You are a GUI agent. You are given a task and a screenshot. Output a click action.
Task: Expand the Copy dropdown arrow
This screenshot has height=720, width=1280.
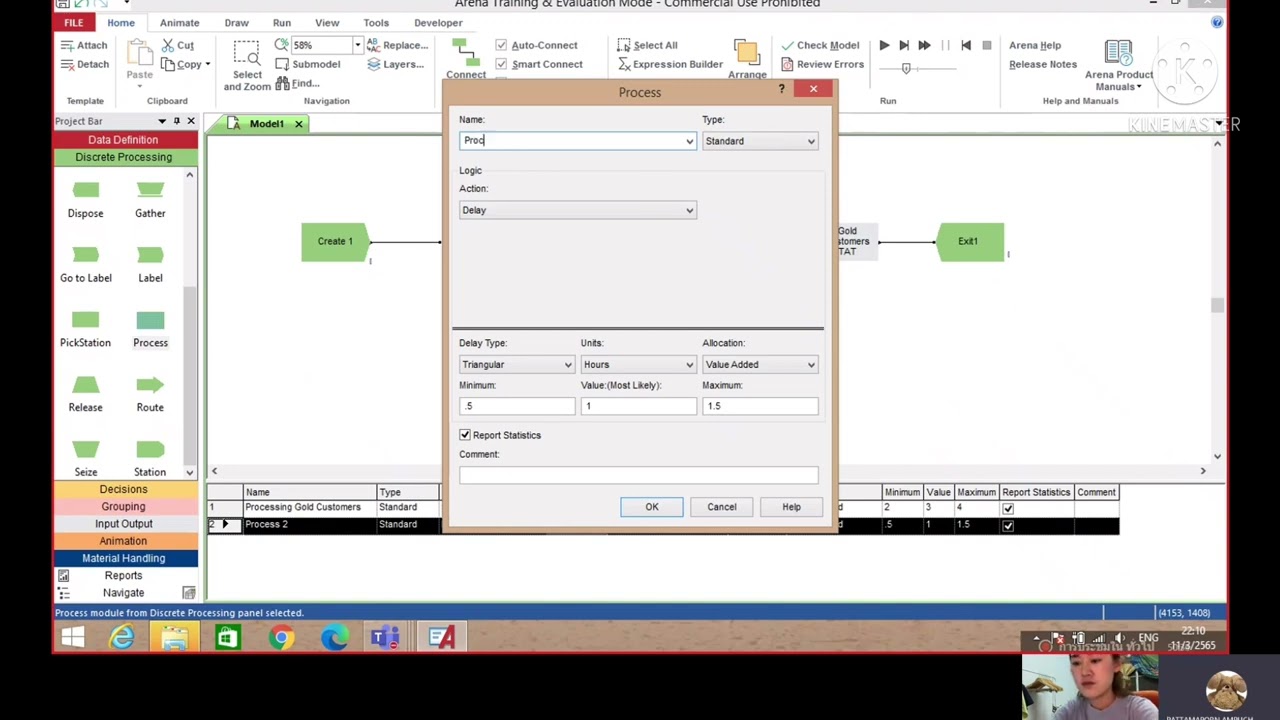coord(207,64)
